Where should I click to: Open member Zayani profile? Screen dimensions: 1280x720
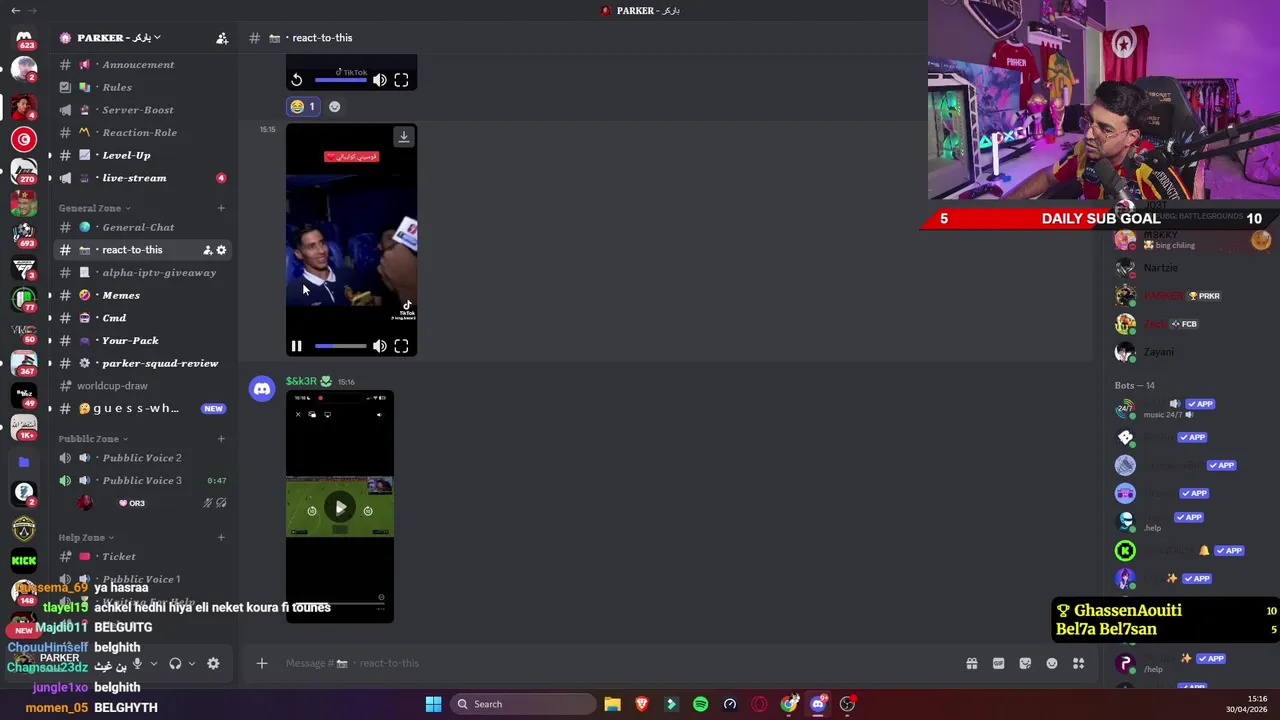(1158, 352)
